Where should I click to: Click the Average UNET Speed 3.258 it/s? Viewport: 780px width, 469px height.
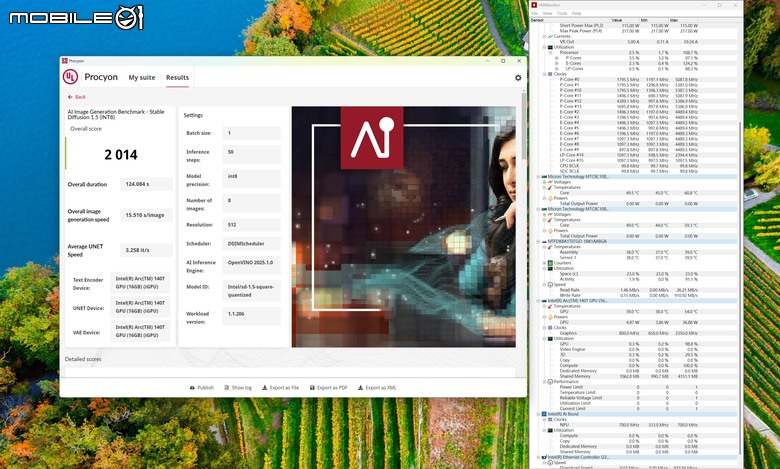tap(146, 250)
